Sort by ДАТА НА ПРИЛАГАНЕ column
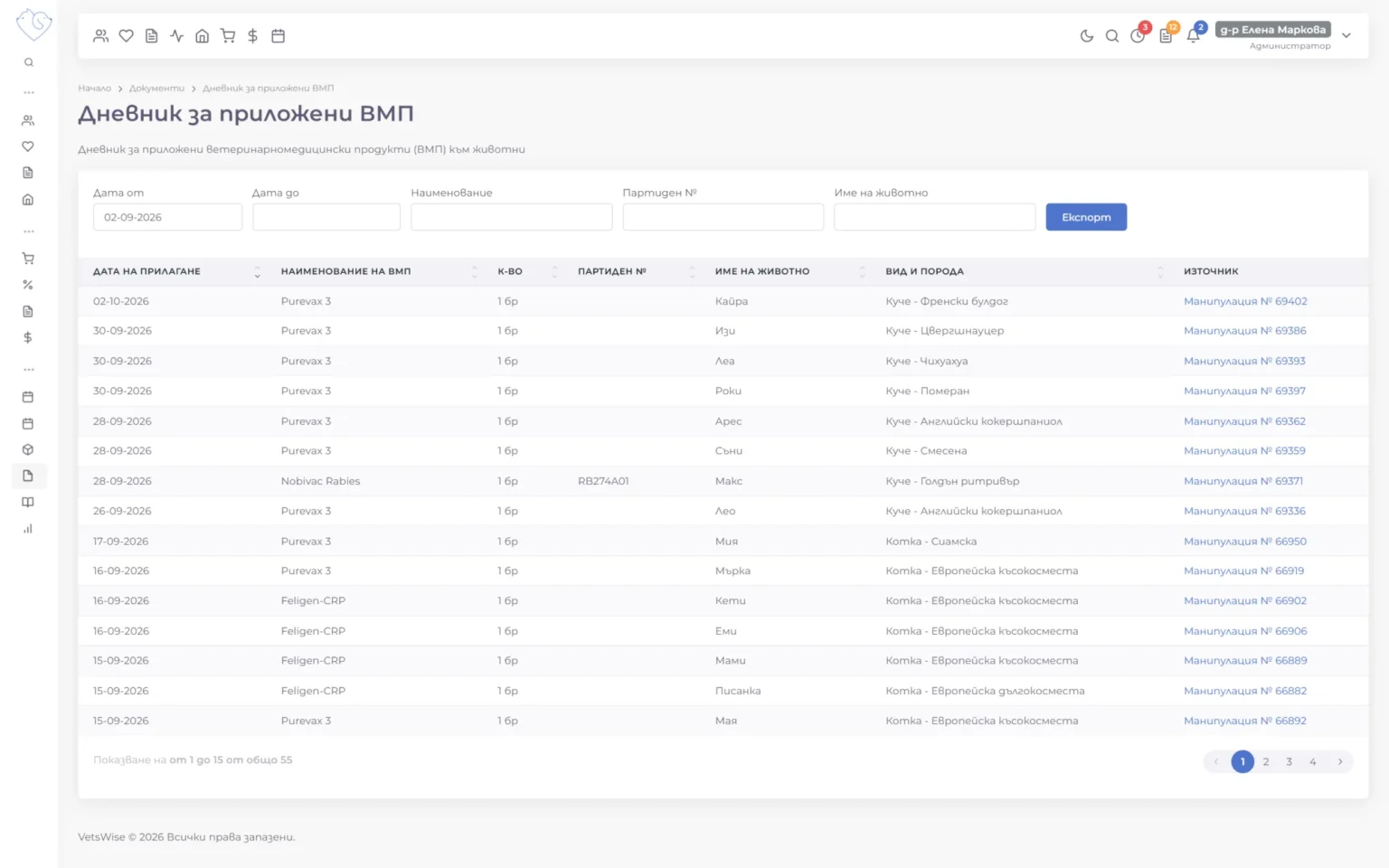Image resolution: width=1389 pixels, height=868 pixels. [x=177, y=271]
